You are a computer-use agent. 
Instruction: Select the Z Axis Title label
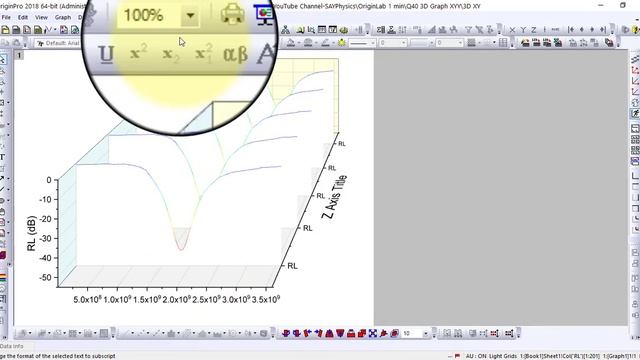[335, 197]
